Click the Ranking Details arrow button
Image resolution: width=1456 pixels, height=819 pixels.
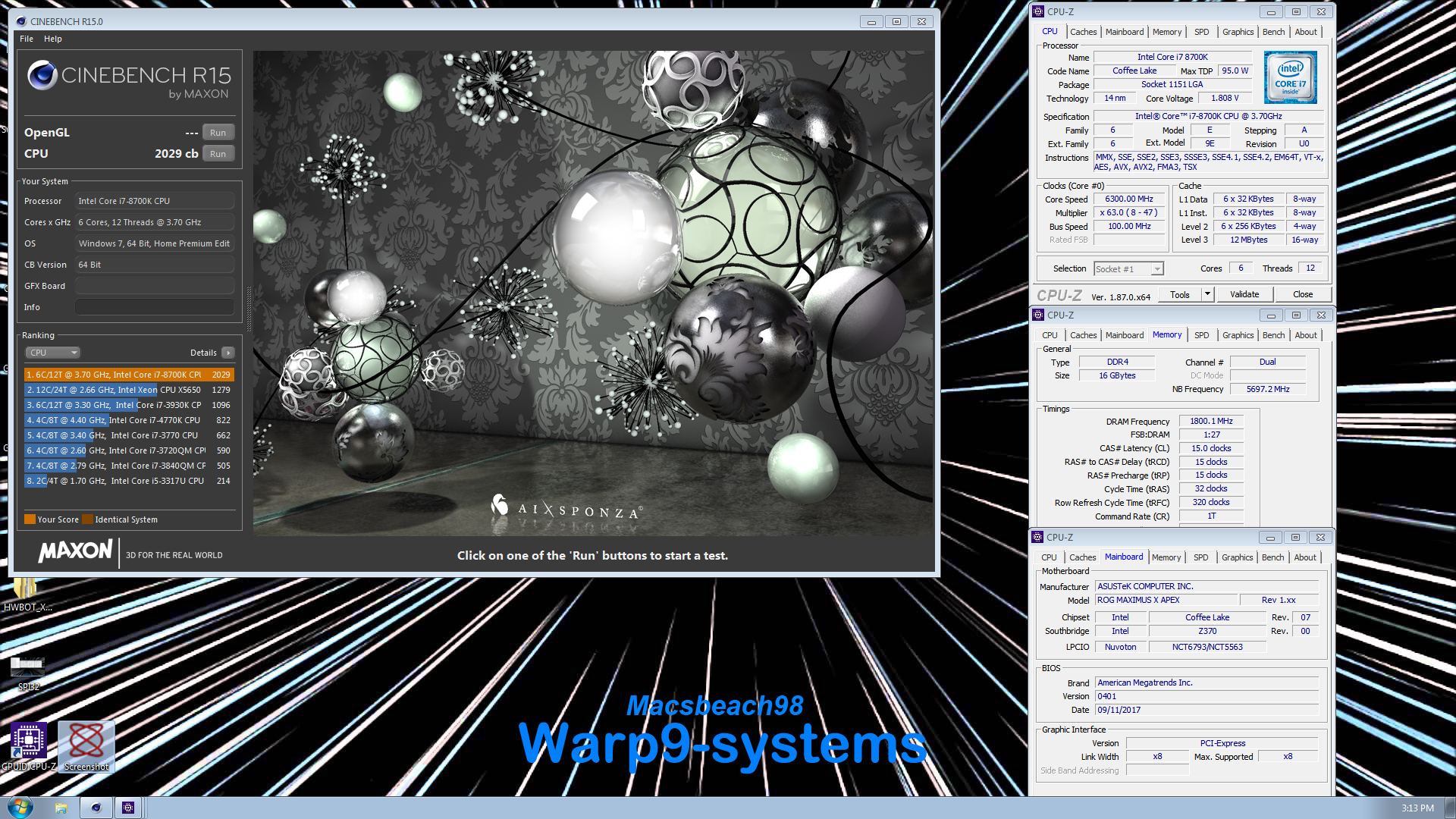pyautogui.click(x=228, y=353)
